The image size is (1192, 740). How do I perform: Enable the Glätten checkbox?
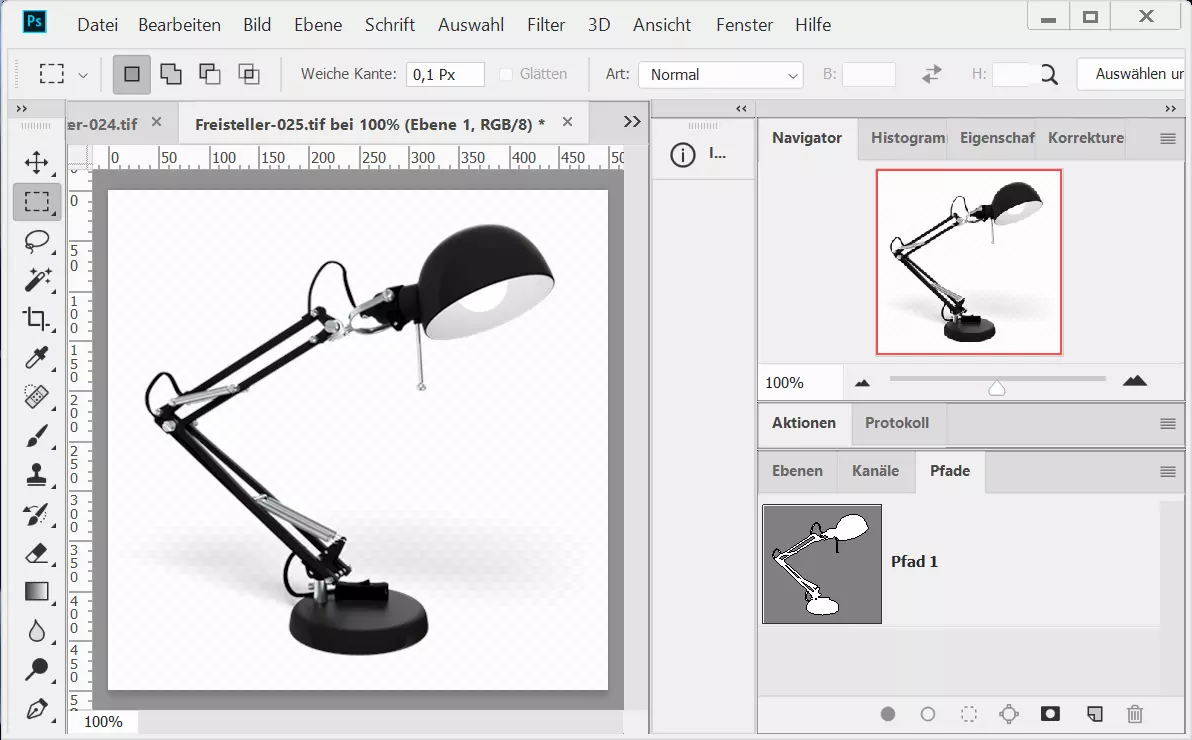tap(507, 74)
